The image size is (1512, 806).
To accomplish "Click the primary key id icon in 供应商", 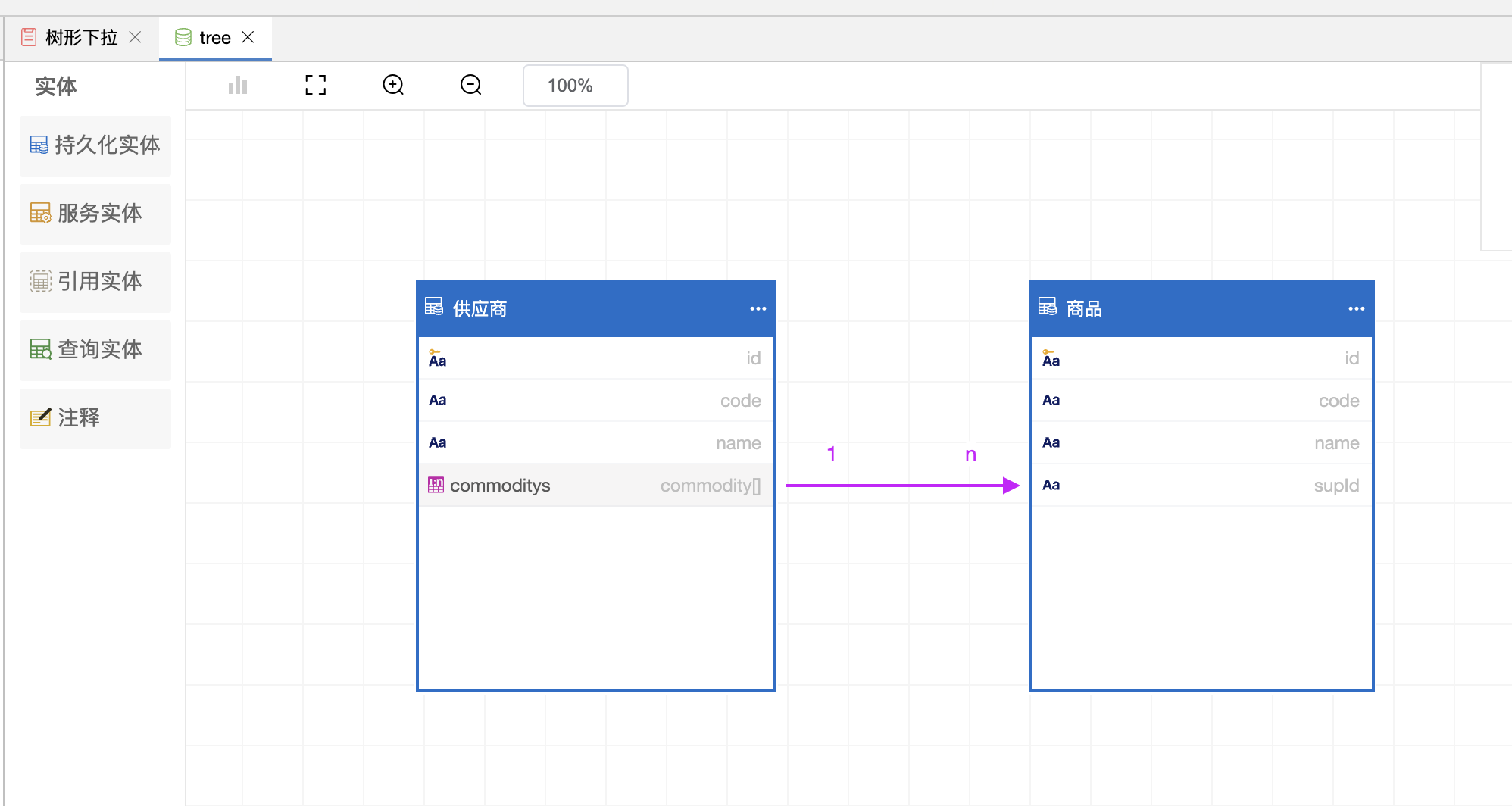I will (x=437, y=358).
